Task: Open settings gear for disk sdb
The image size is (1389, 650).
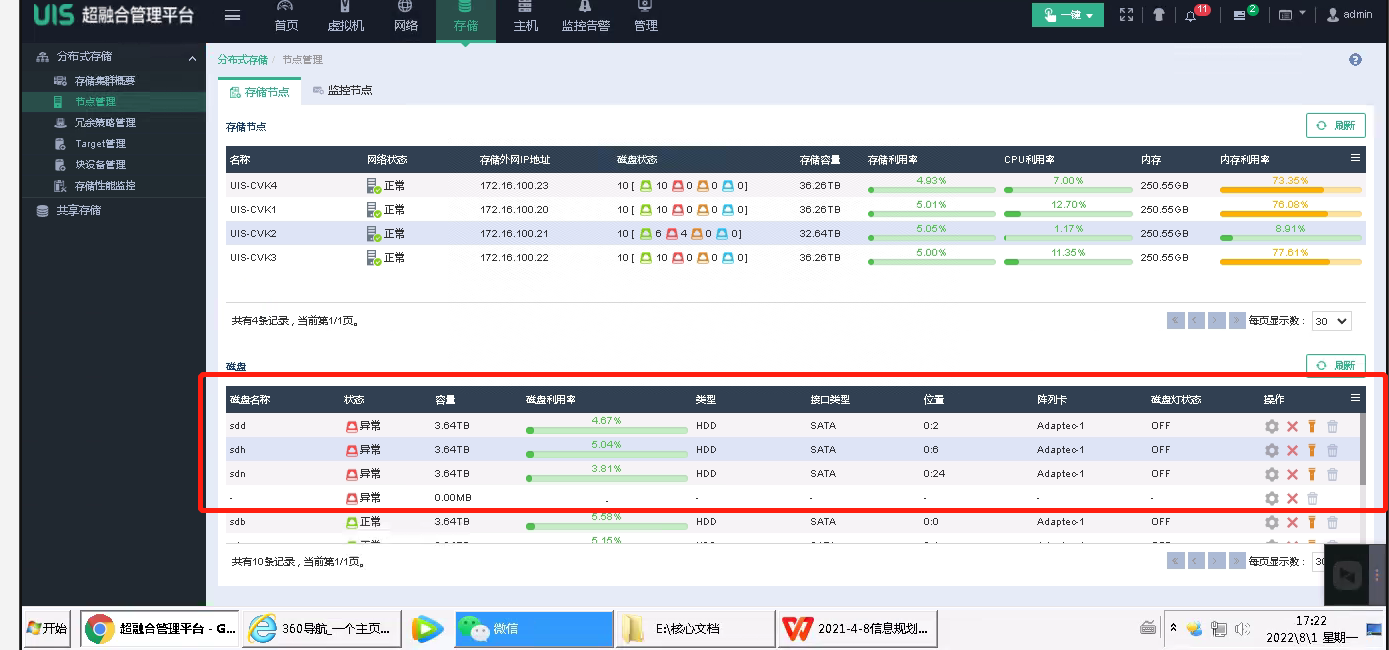Action: coord(1272,522)
